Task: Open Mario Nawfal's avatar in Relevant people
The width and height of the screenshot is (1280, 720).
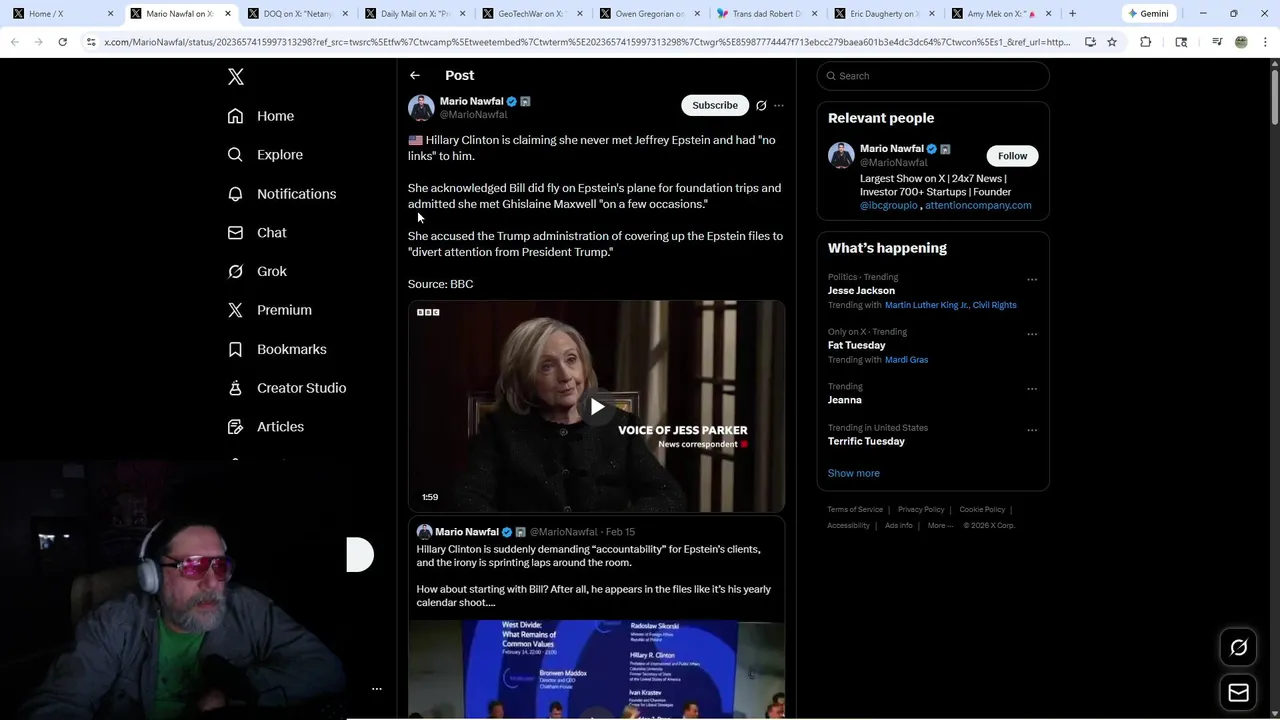Action: point(841,155)
